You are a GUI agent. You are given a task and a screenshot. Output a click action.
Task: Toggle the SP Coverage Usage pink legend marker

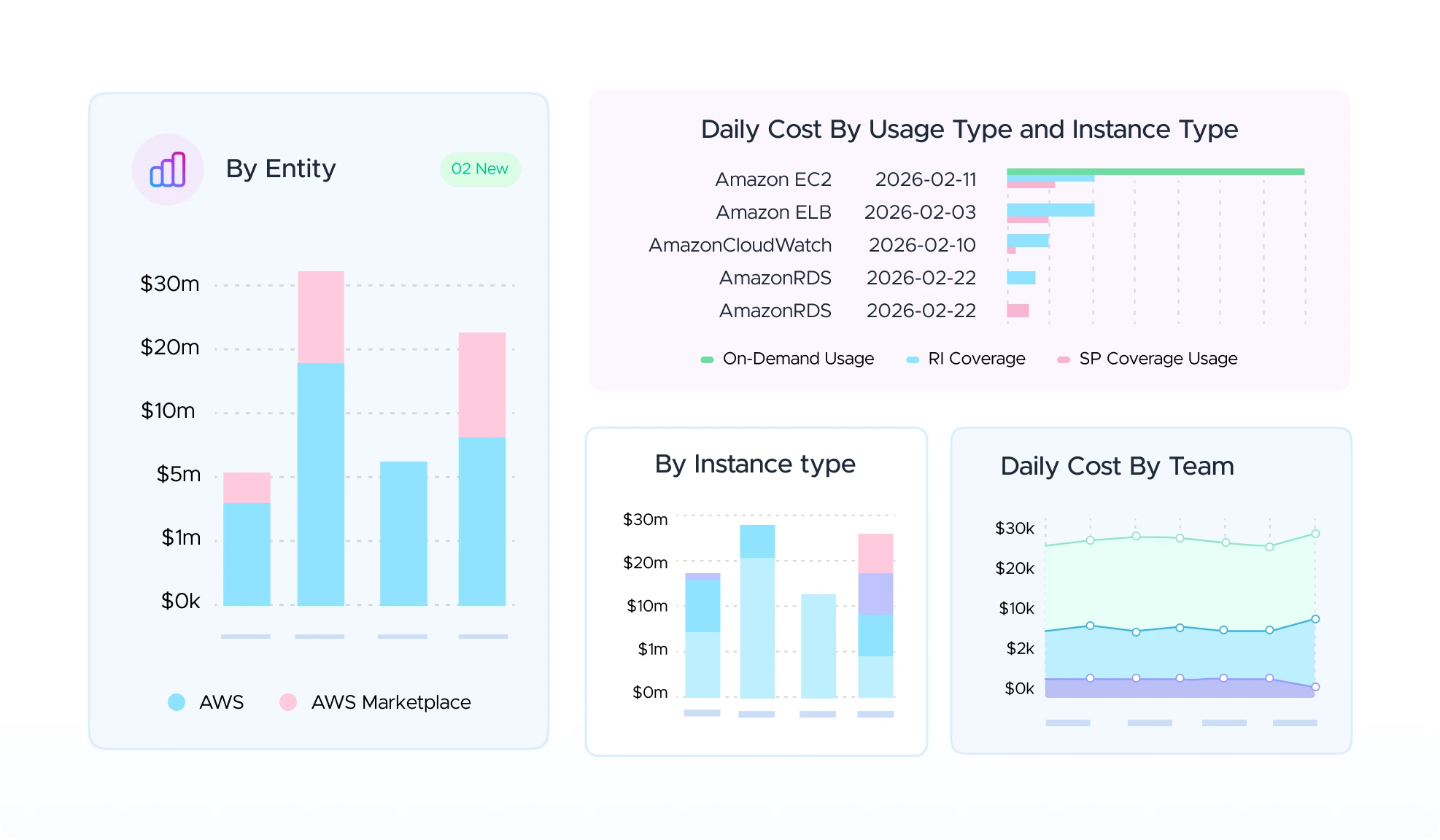click(x=1064, y=359)
